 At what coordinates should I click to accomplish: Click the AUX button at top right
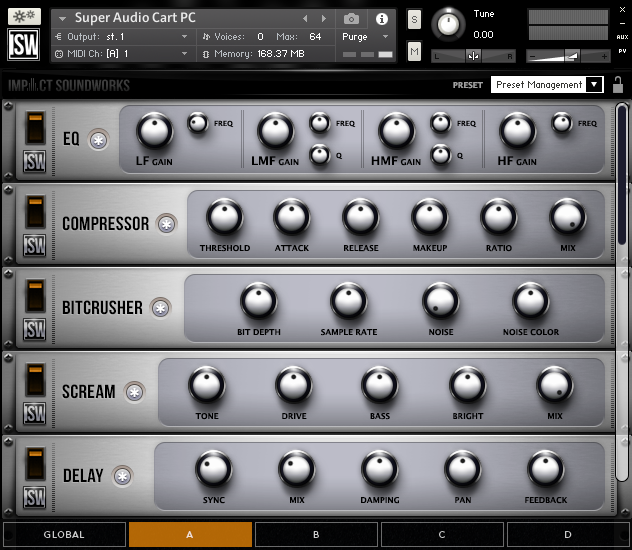(622, 37)
